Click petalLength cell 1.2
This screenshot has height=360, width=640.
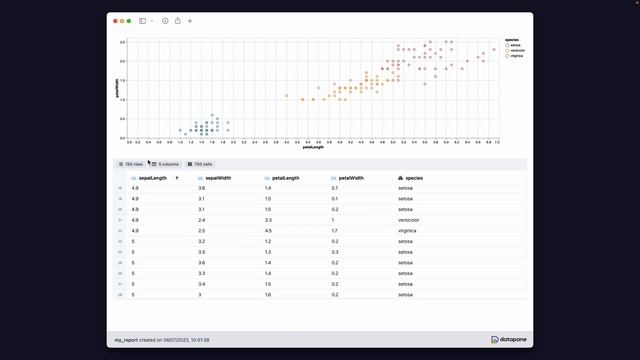point(268,241)
